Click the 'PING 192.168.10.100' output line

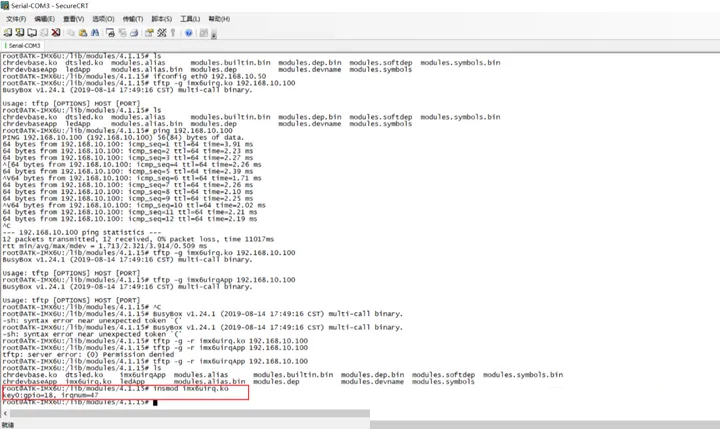click(x=124, y=137)
